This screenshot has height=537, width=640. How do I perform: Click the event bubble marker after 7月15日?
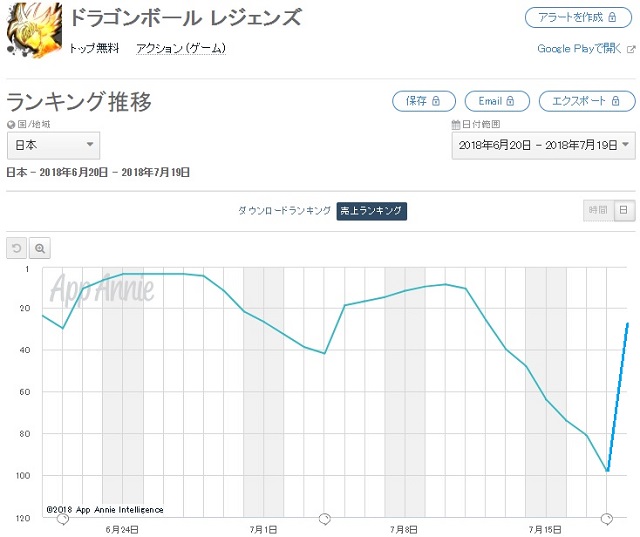[607, 519]
